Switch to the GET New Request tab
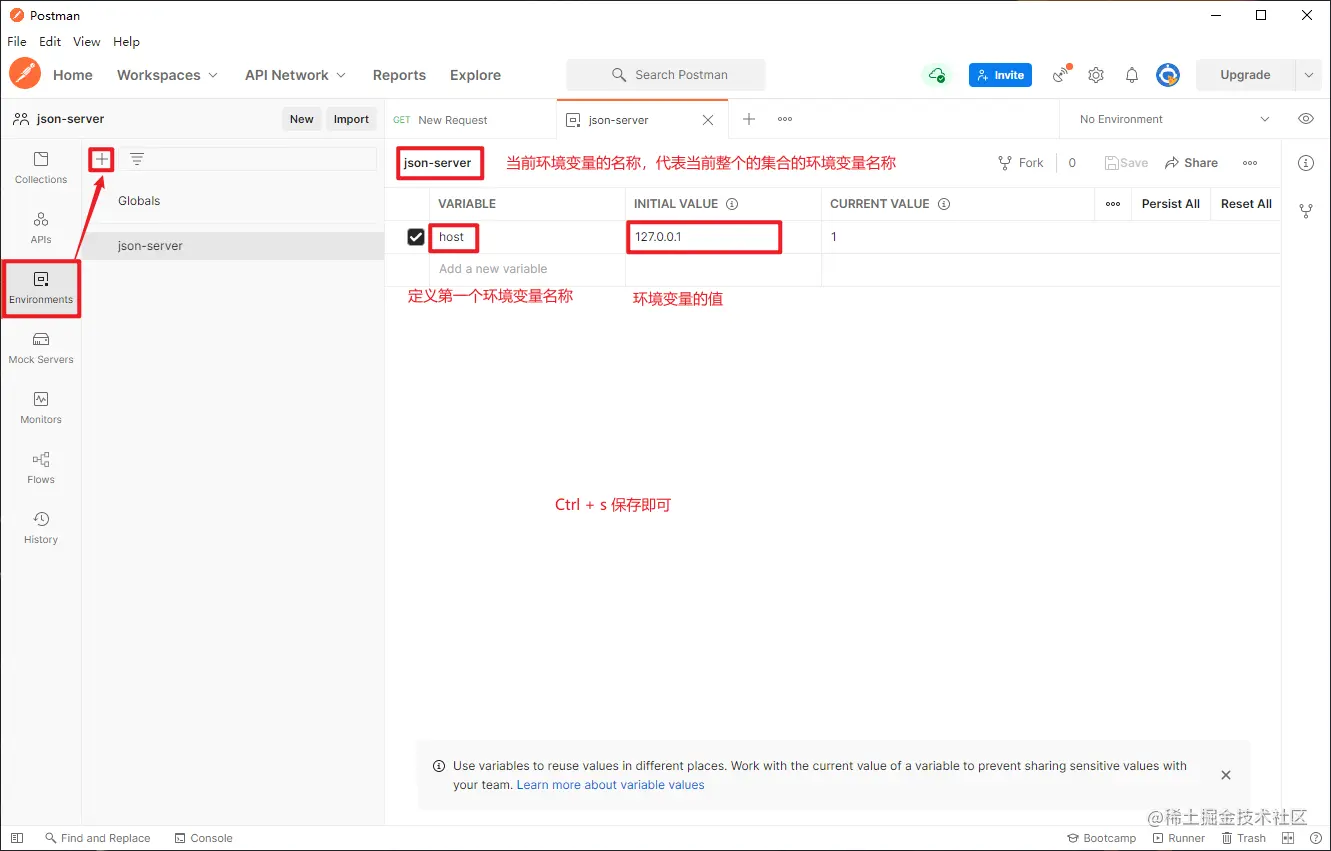Screen dimensions: 1331x851 click(470, 120)
